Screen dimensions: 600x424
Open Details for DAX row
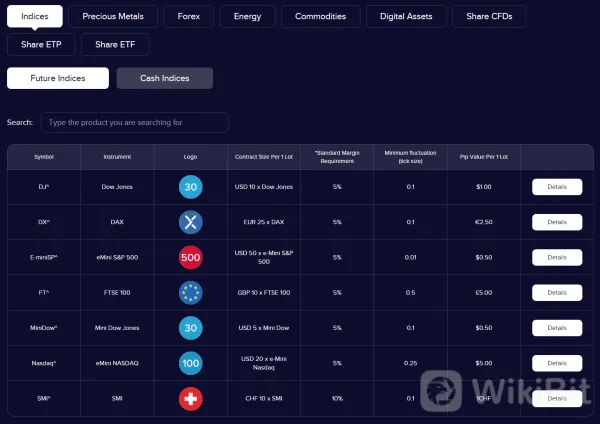pyautogui.click(x=557, y=222)
